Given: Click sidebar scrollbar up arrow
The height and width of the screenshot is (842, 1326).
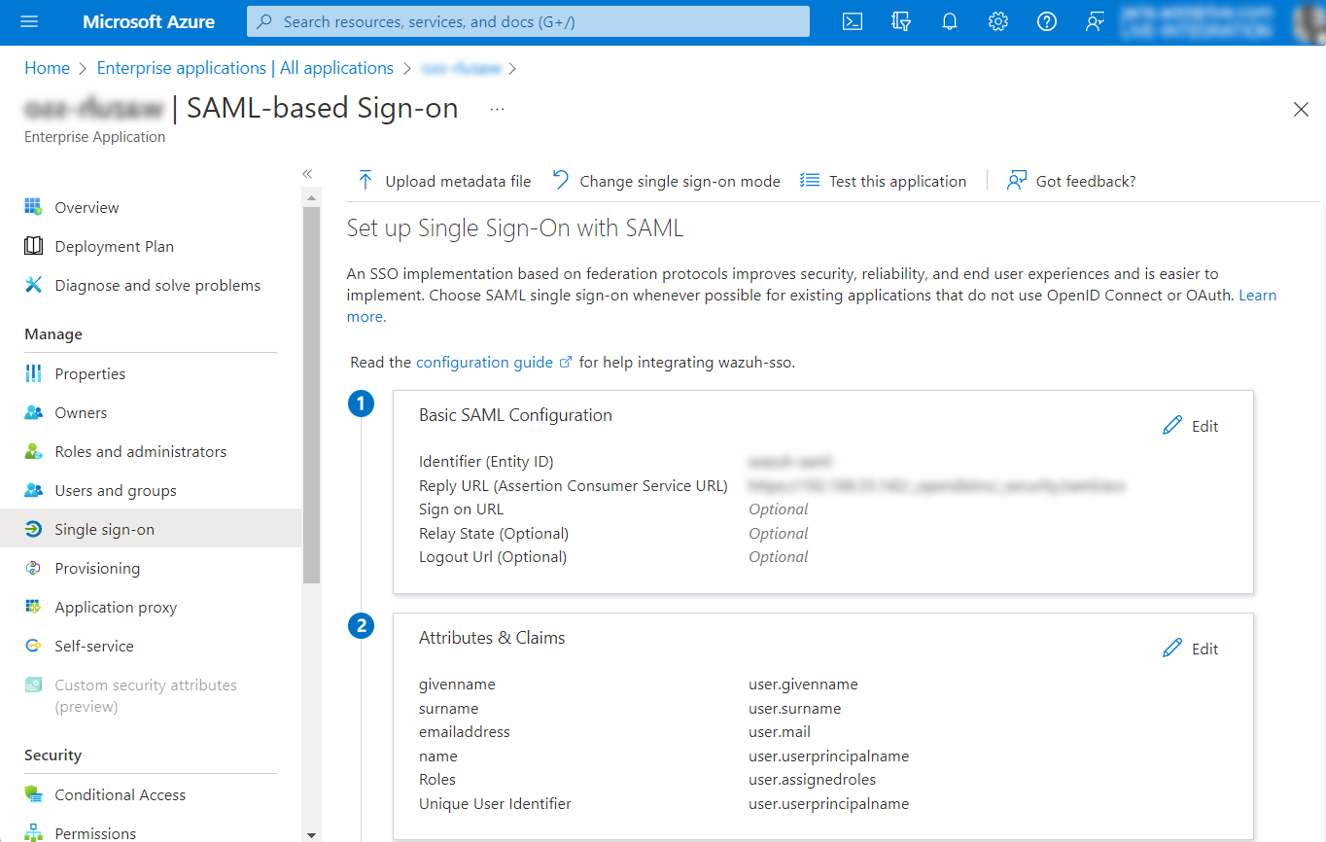Looking at the screenshot, I should 311,197.
